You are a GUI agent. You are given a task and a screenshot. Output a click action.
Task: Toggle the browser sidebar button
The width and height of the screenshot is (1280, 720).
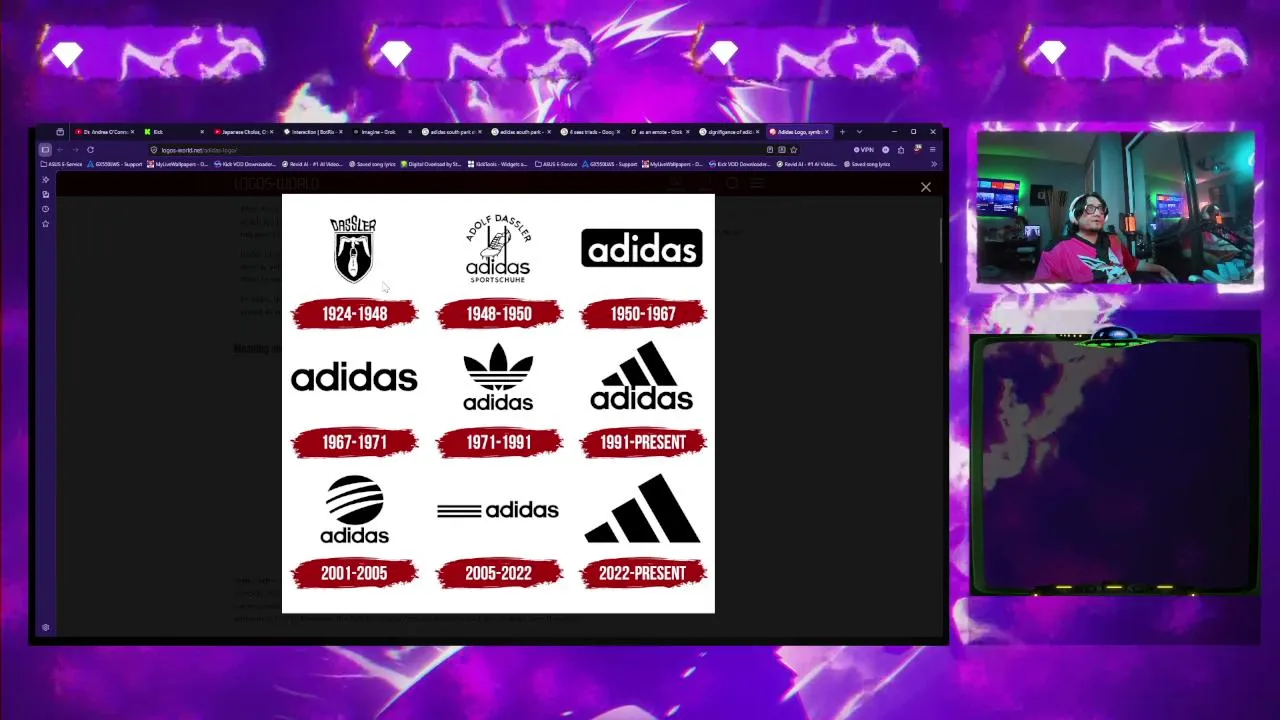(x=45, y=150)
